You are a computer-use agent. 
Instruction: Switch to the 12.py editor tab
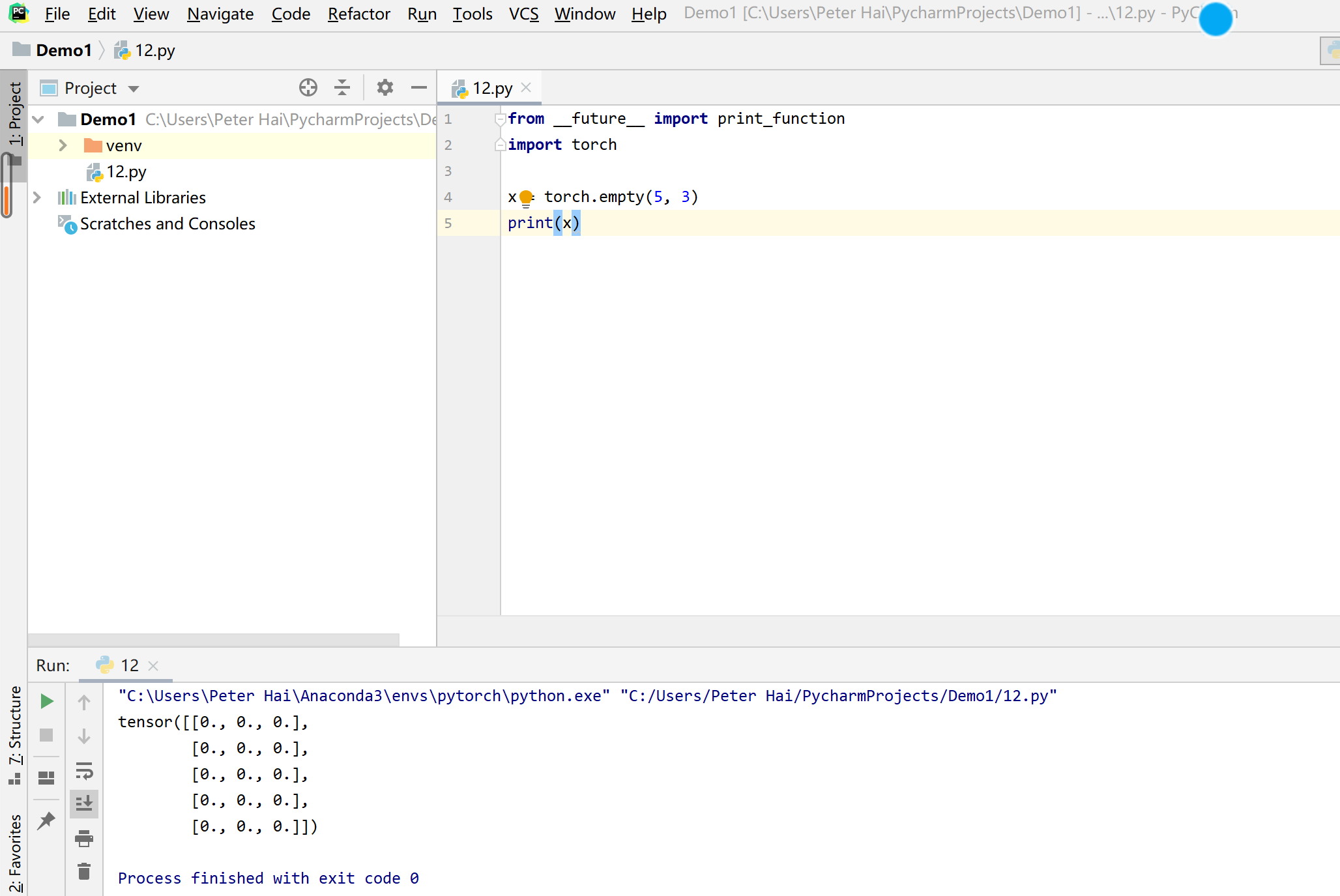point(492,88)
